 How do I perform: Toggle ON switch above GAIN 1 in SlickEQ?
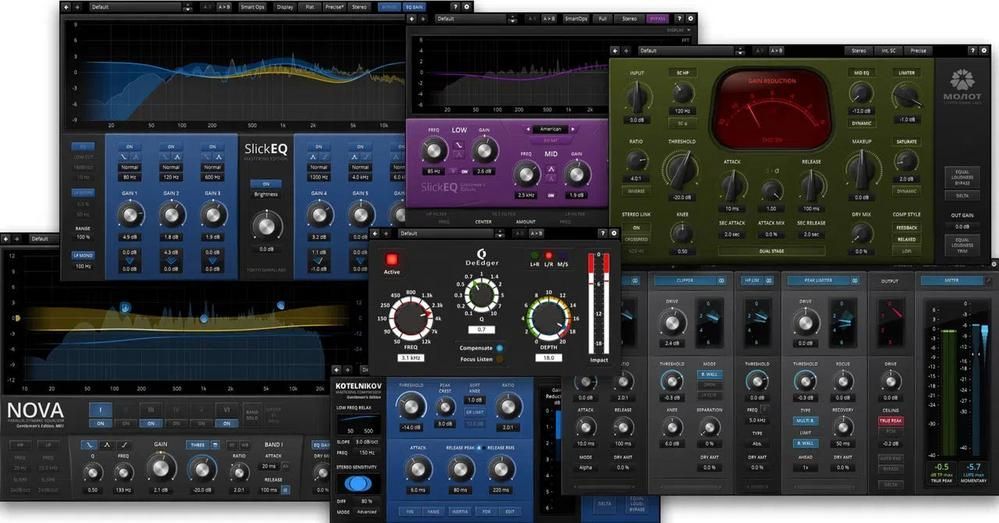tap(129, 147)
